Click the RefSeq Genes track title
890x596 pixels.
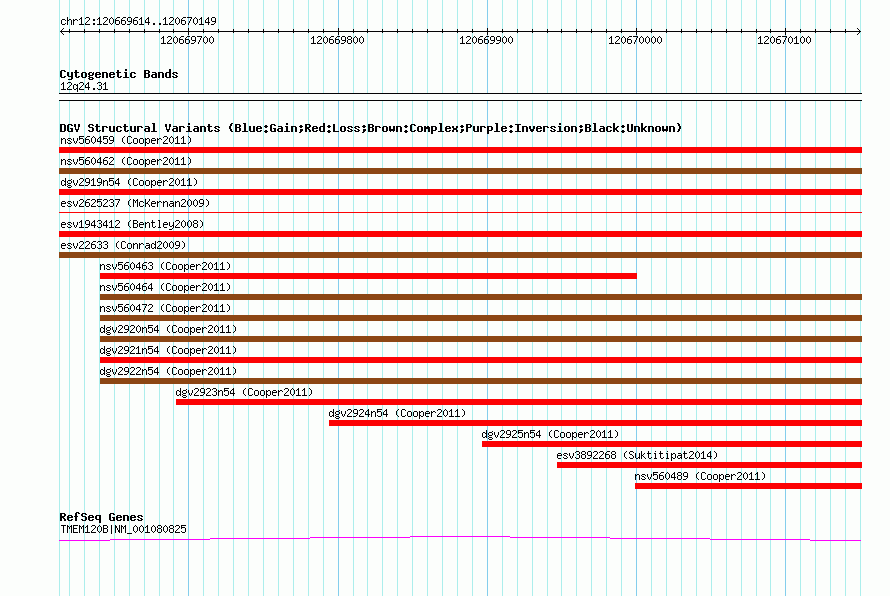click(x=101, y=517)
